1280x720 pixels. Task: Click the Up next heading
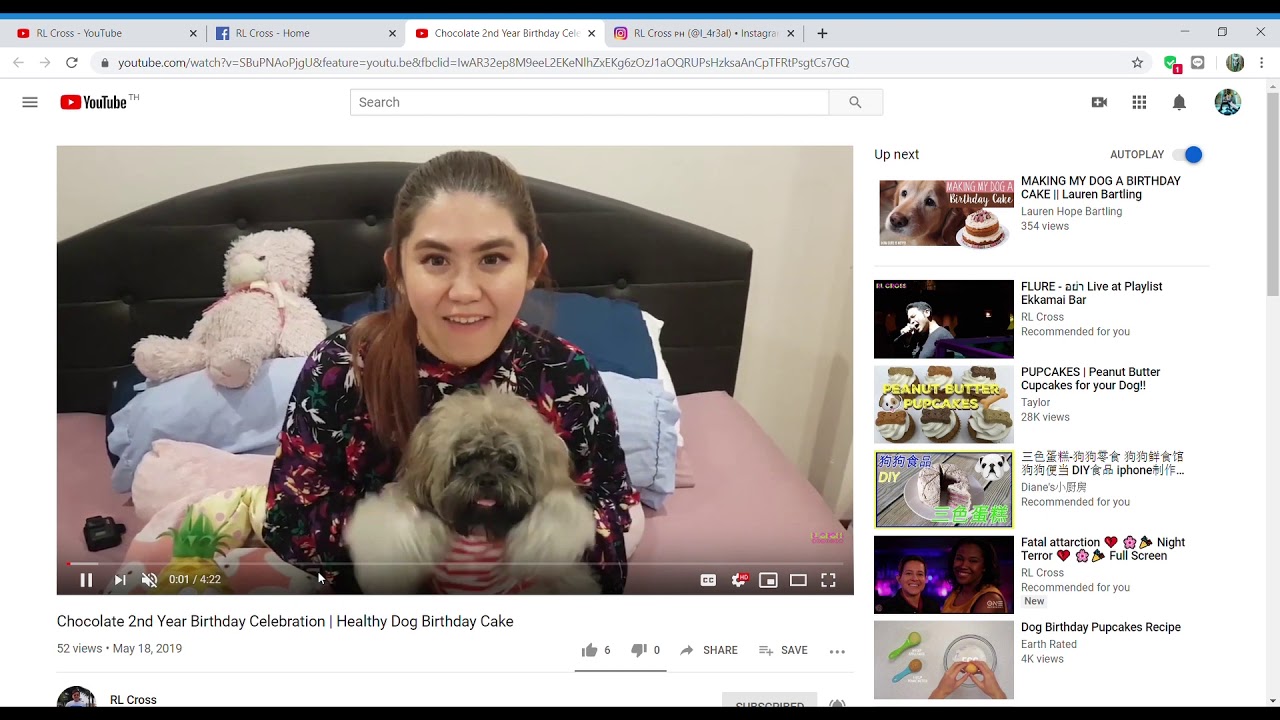[896, 155]
